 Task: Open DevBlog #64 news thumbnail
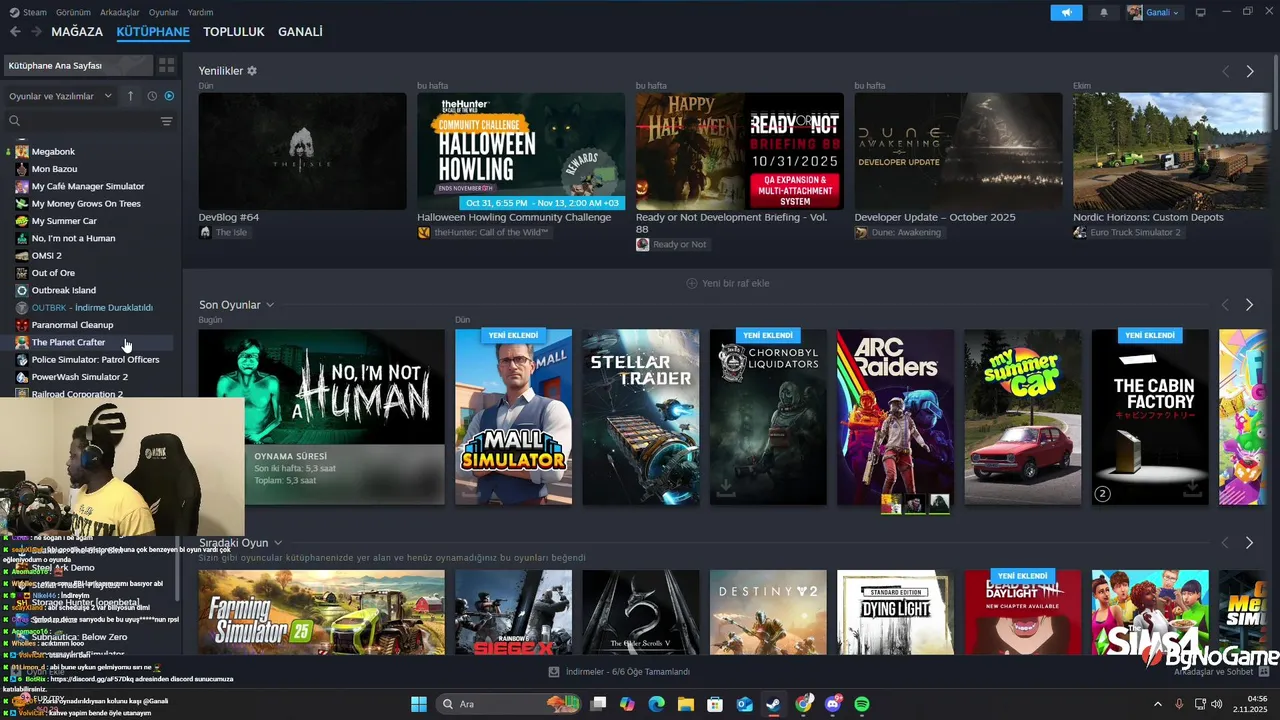pos(302,151)
